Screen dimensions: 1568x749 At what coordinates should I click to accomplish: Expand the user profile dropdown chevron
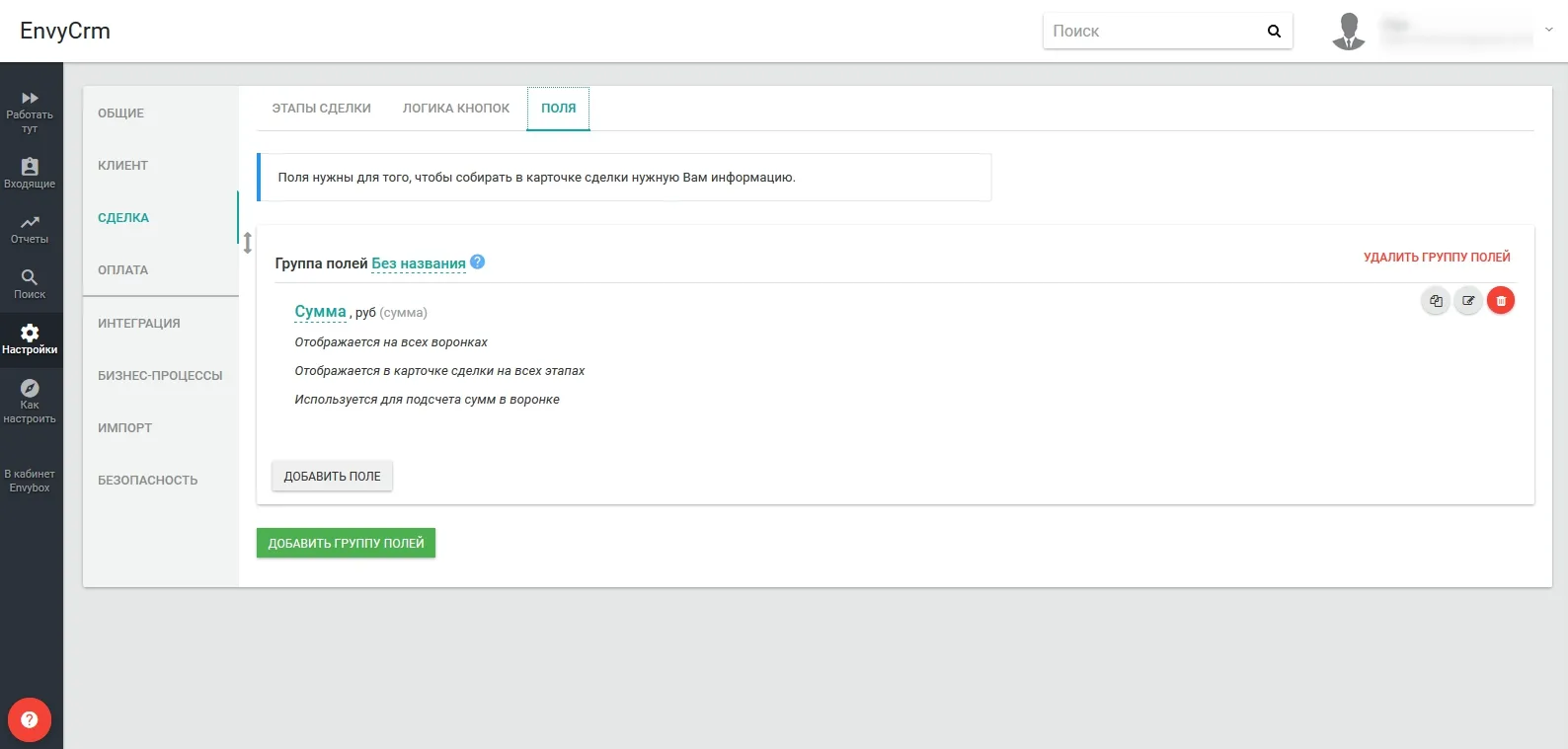(x=1548, y=30)
